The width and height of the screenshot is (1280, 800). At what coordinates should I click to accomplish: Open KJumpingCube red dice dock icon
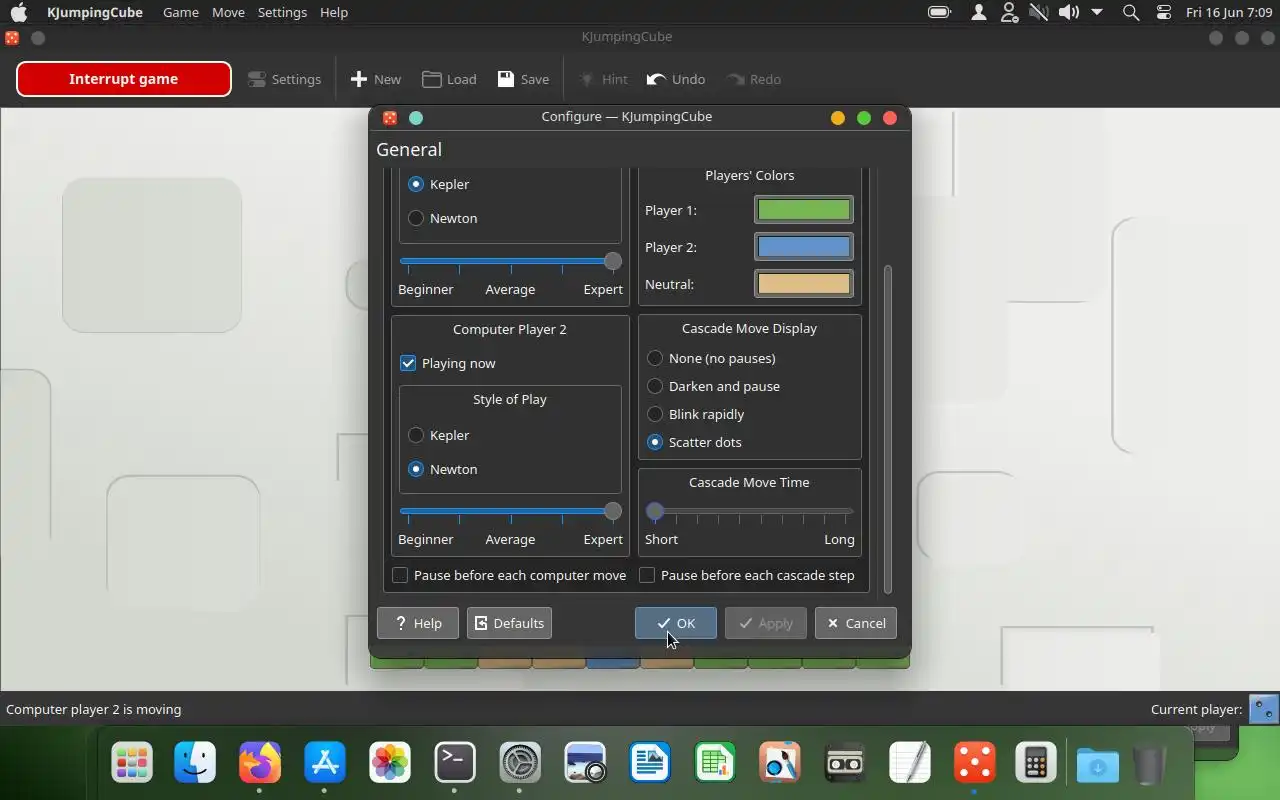[974, 764]
